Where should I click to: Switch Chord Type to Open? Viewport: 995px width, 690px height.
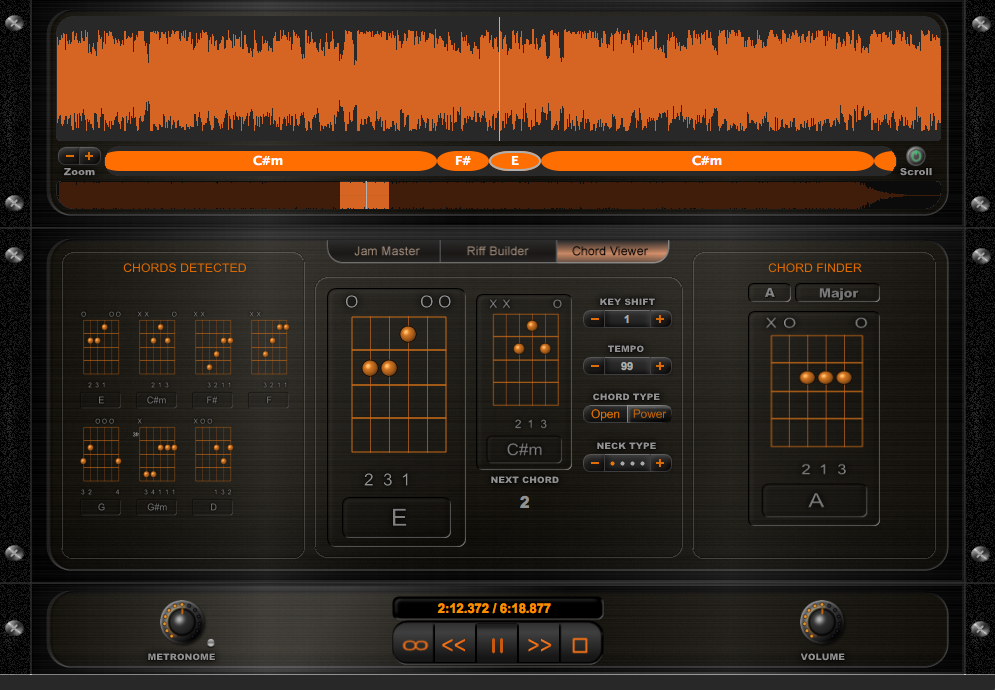[605, 413]
